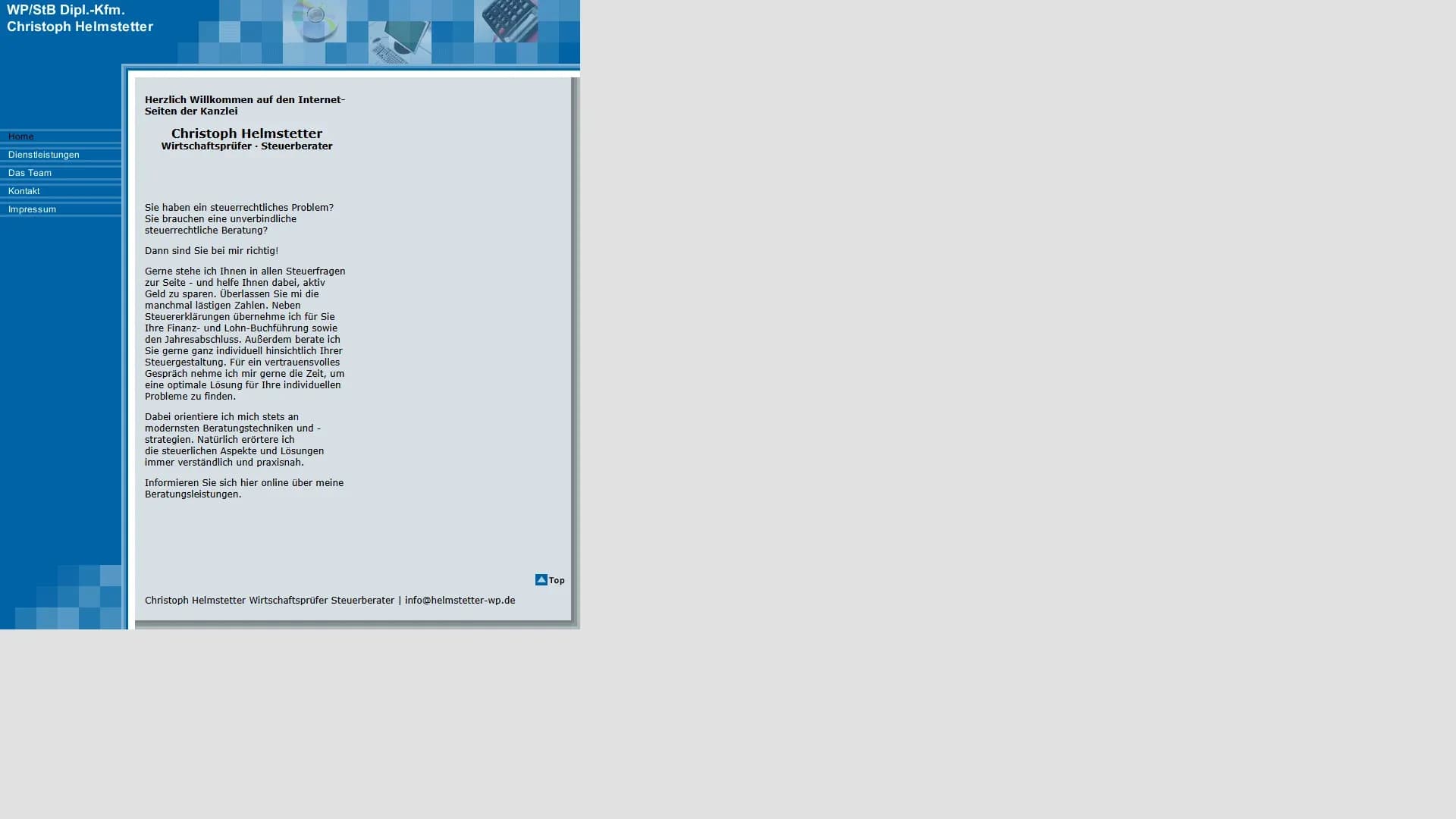The width and height of the screenshot is (1456, 819).
Task: Open the Dienstleistungen menu entry
Action: tap(44, 155)
